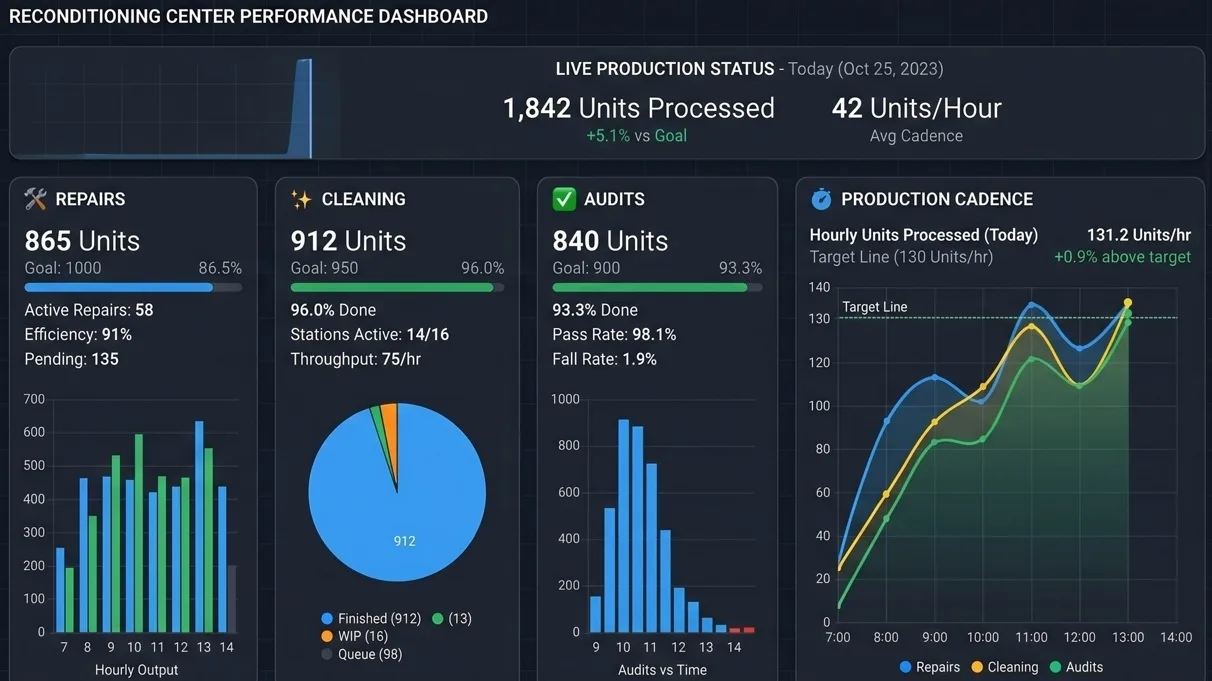Click 'Audits vs Time' chart caption
The height and width of the screenshot is (681, 1212).
[662, 670]
